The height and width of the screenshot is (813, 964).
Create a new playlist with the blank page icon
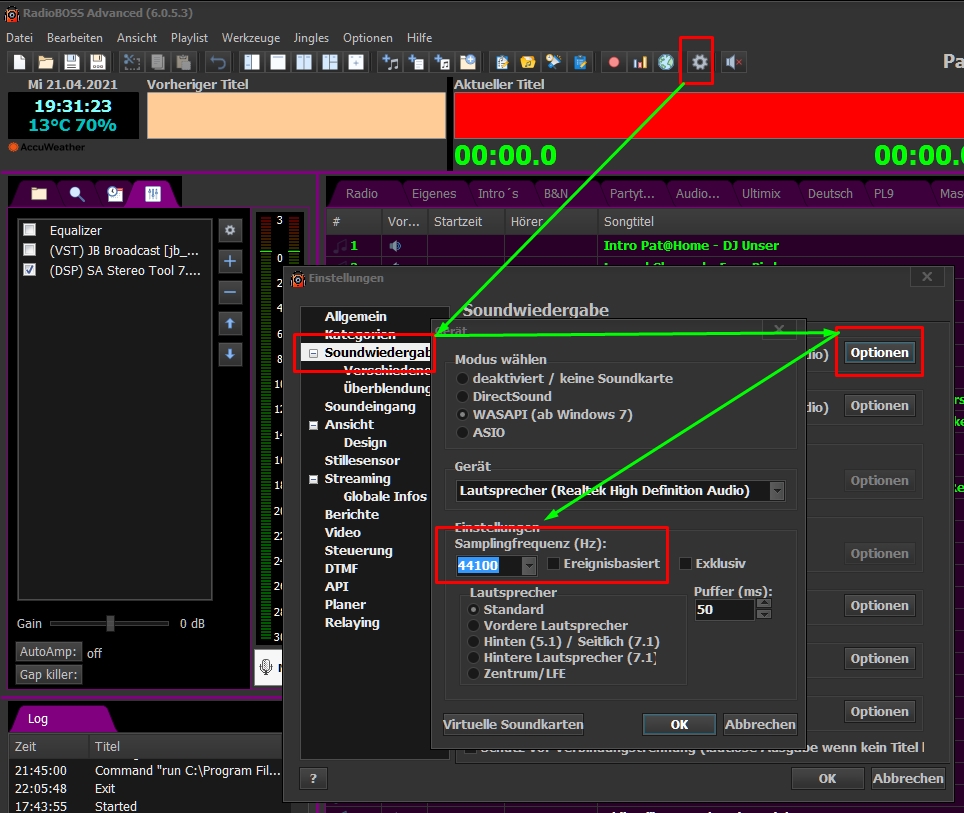tap(19, 62)
